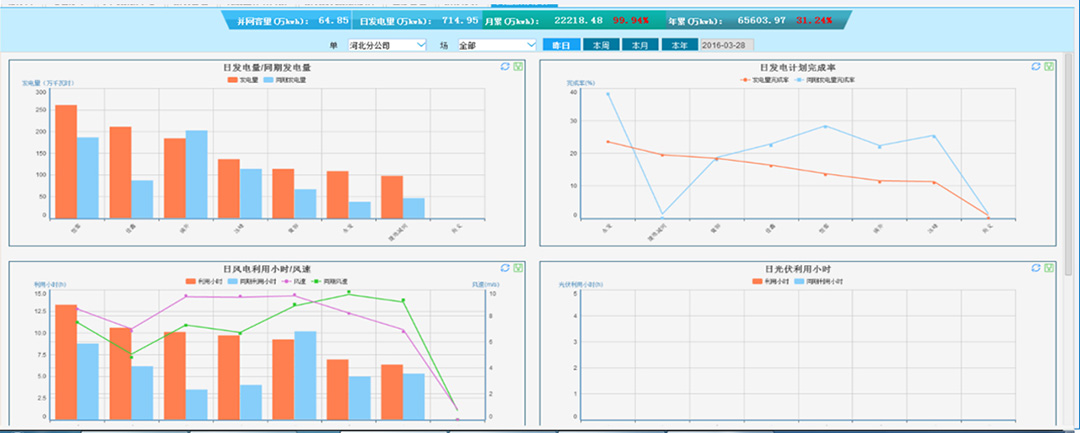Click the 本年 period button
The image size is (1080, 433).
(679, 45)
